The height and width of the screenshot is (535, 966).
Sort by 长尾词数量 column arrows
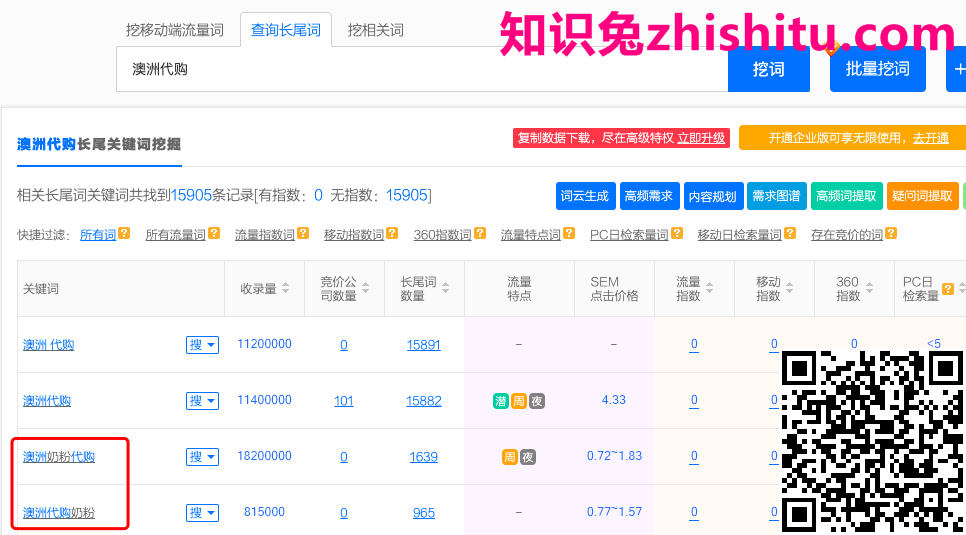(x=445, y=288)
